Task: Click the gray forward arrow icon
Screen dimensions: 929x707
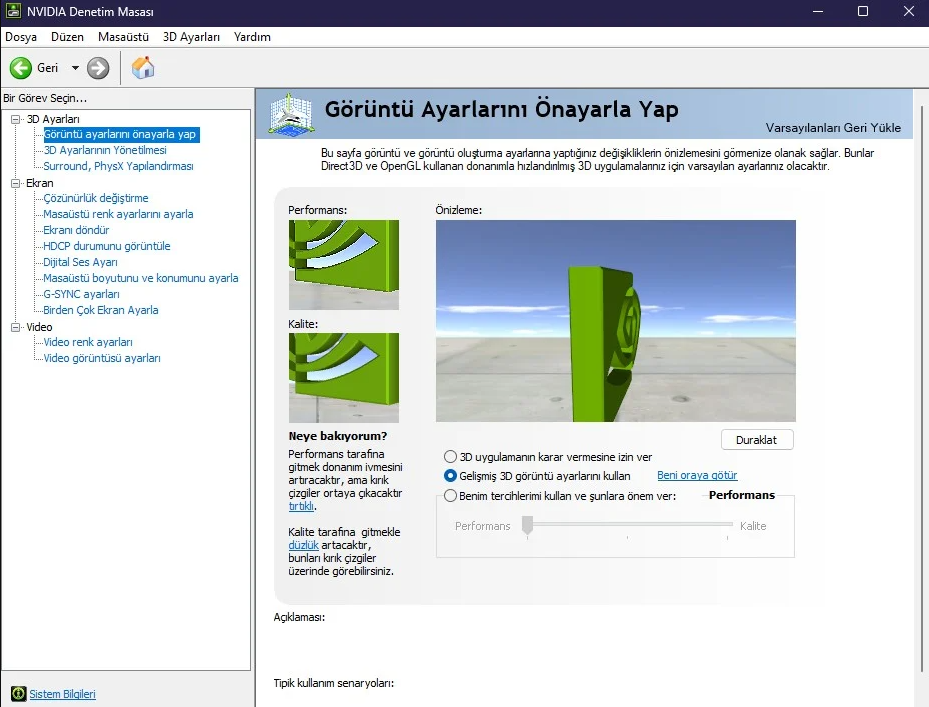Action: 98,68
